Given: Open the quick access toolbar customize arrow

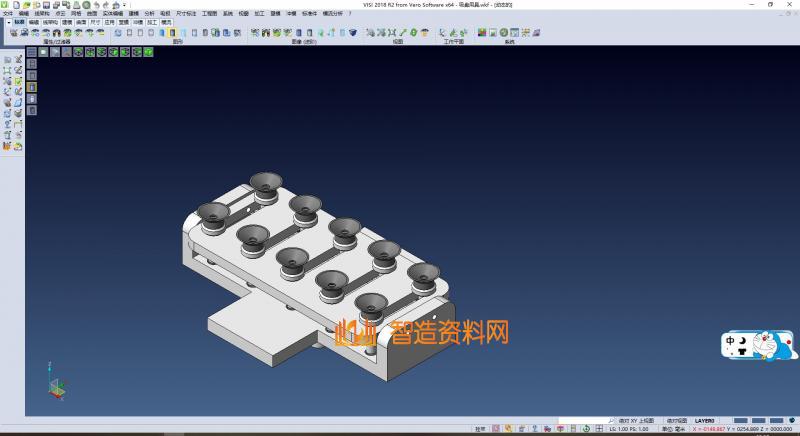Looking at the screenshot, I should point(124,5).
